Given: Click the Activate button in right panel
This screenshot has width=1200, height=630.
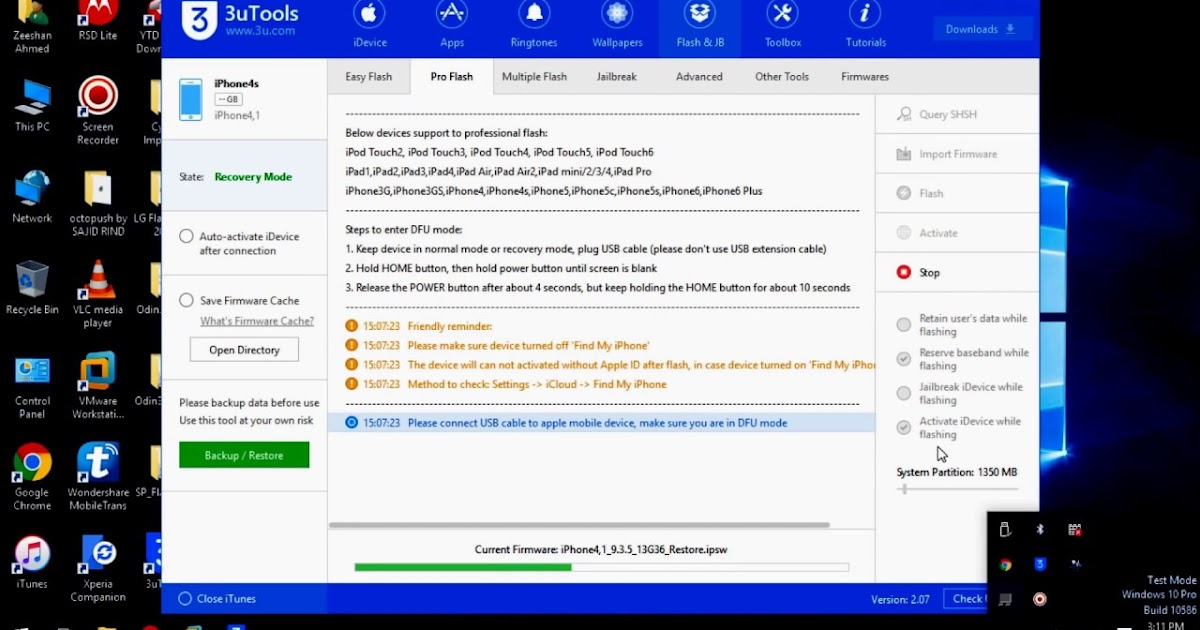Looking at the screenshot, I should coord(957,233).
